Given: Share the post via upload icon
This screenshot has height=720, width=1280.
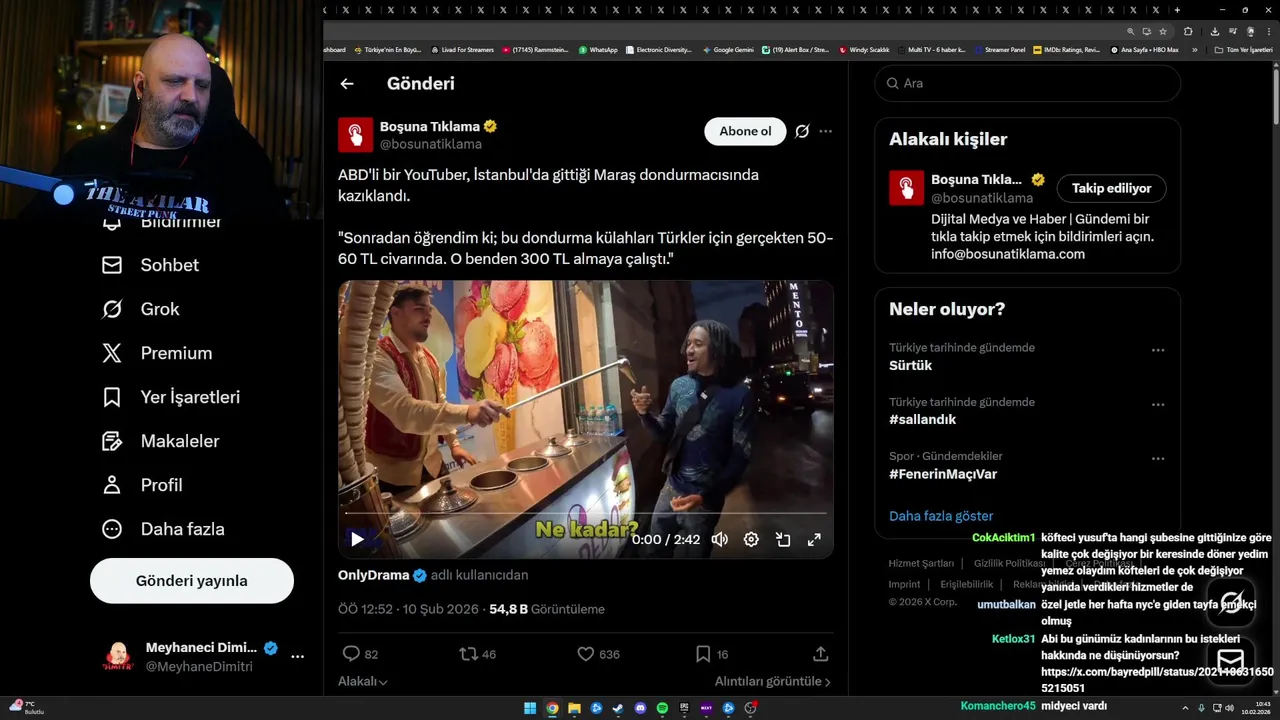Looking at the screenshot, I should click(820, 654).
